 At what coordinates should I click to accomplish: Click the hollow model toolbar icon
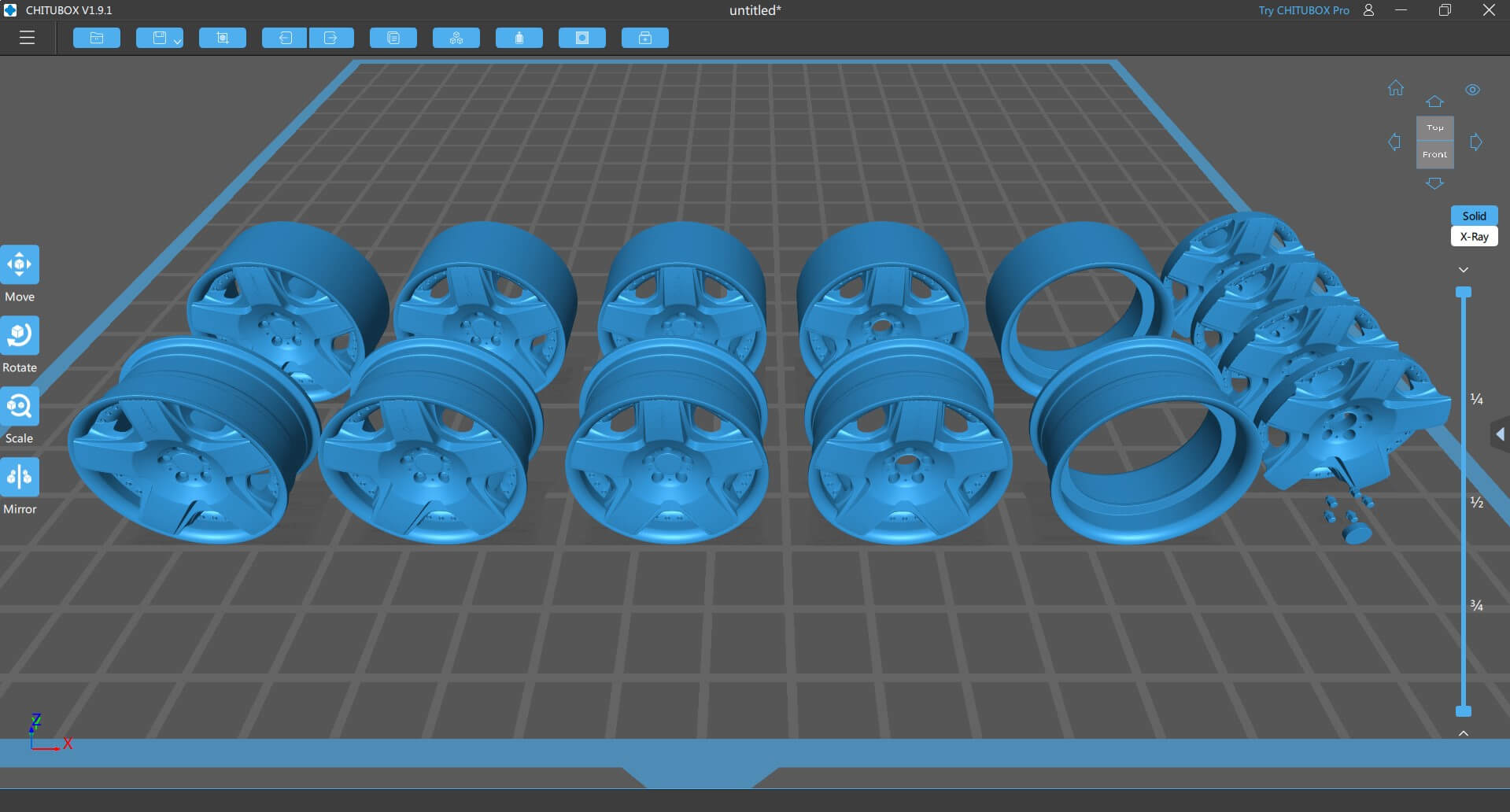point(519,38)
